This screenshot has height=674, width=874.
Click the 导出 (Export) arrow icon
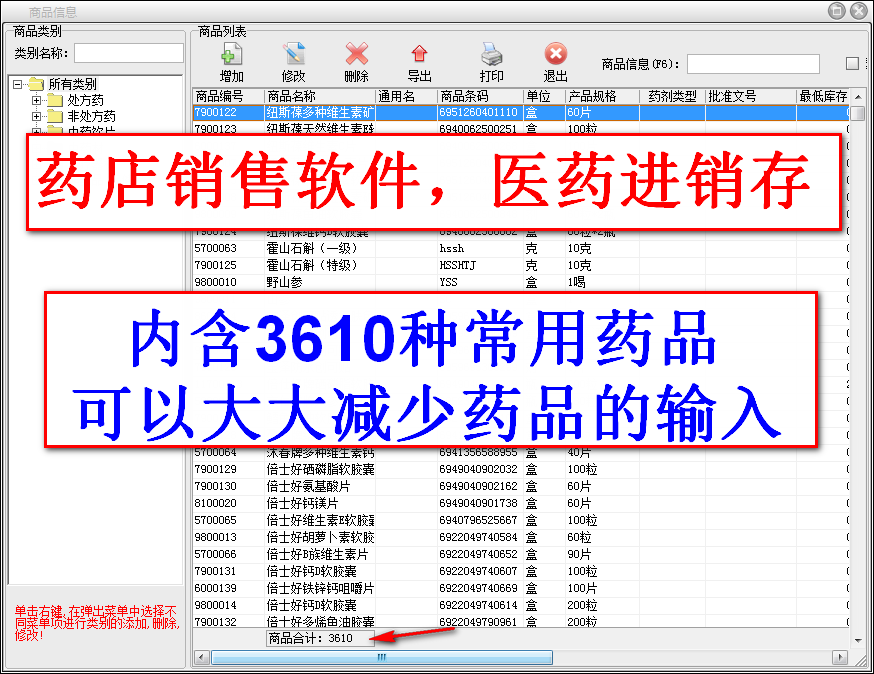[x=419, y=54]
